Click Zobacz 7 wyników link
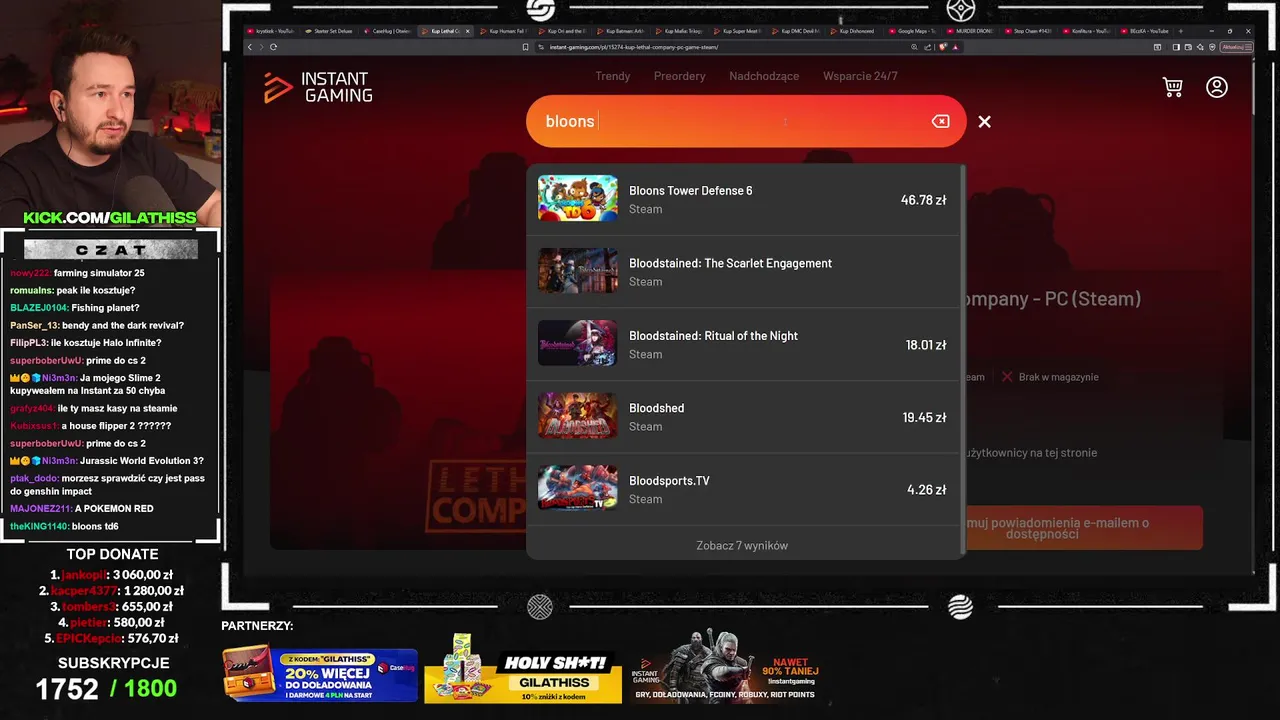Viewport: 1280px width, 720px height. 742,545
